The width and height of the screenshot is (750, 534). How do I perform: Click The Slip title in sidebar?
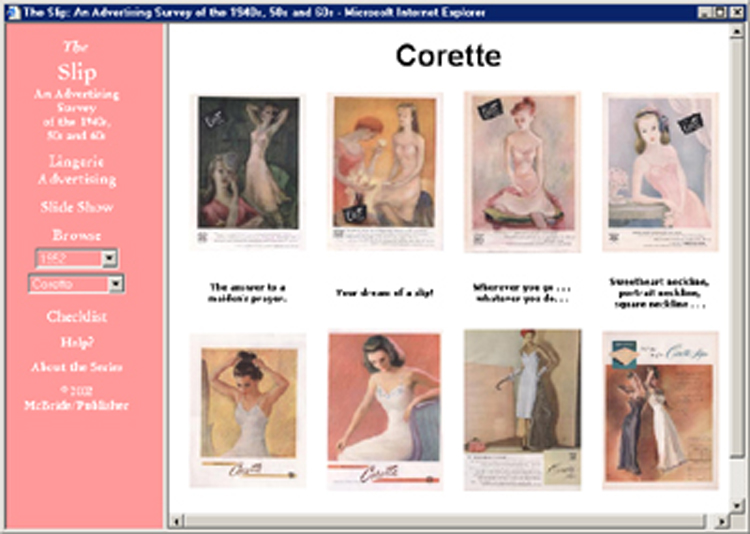pos(77,62)
